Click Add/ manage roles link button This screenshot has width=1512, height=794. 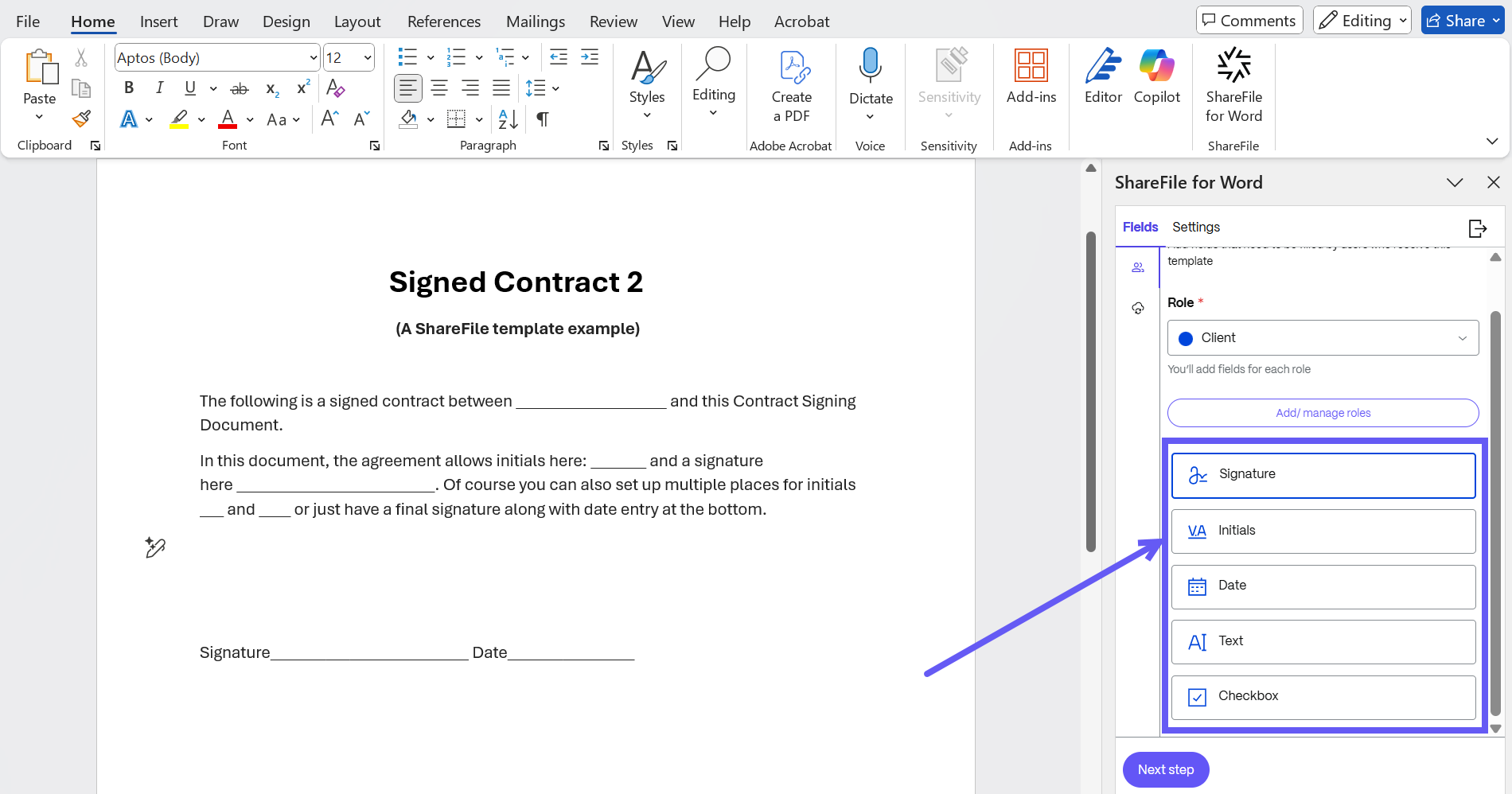pos(1323,413)
